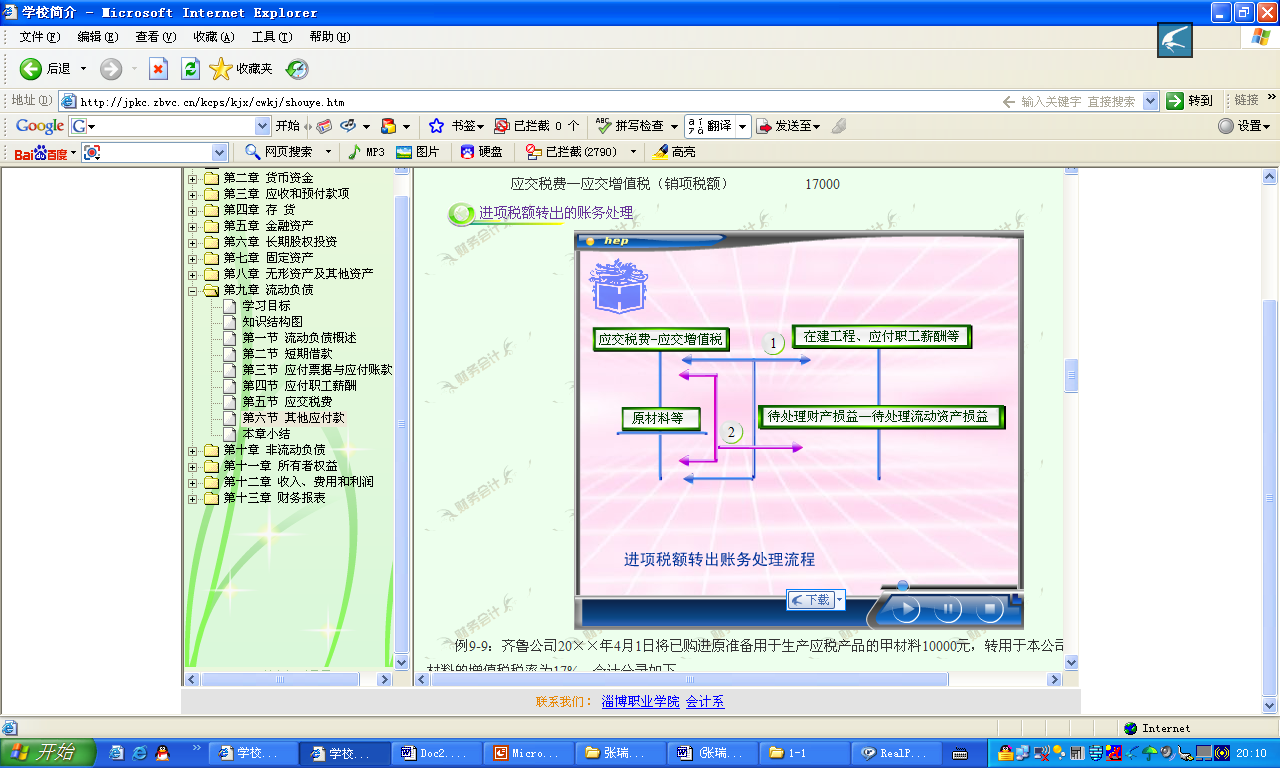Open the Google search box dropdown
The image size is (1280, 768).
click(x=263, y=126)
